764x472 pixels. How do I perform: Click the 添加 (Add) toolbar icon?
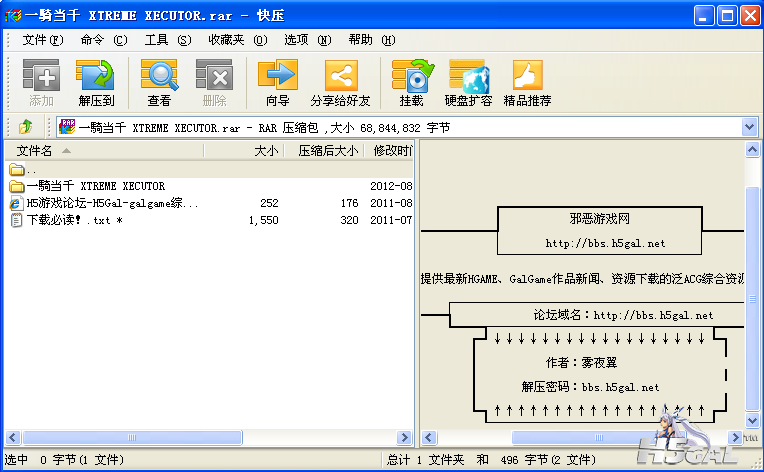coord(41,82)
